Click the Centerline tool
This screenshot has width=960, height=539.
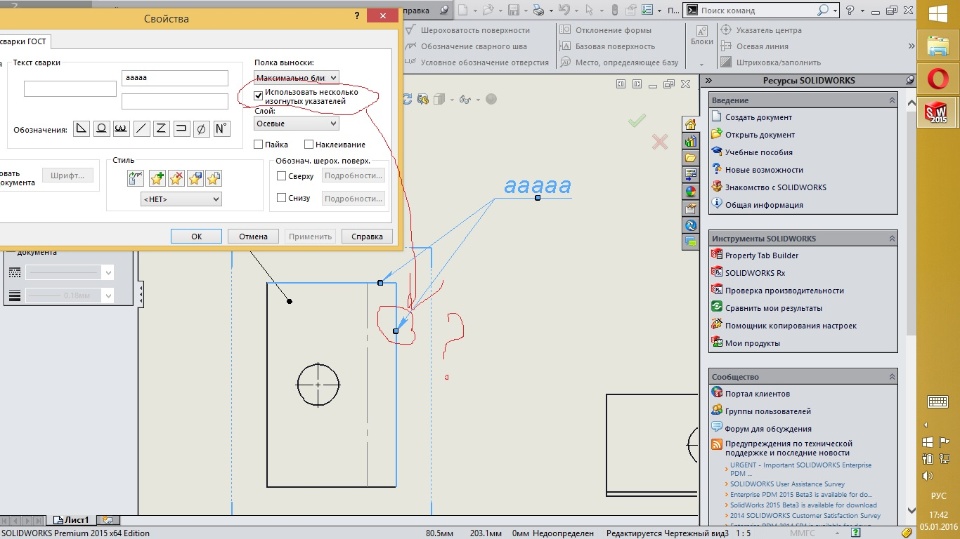click(x=755, y=46)
